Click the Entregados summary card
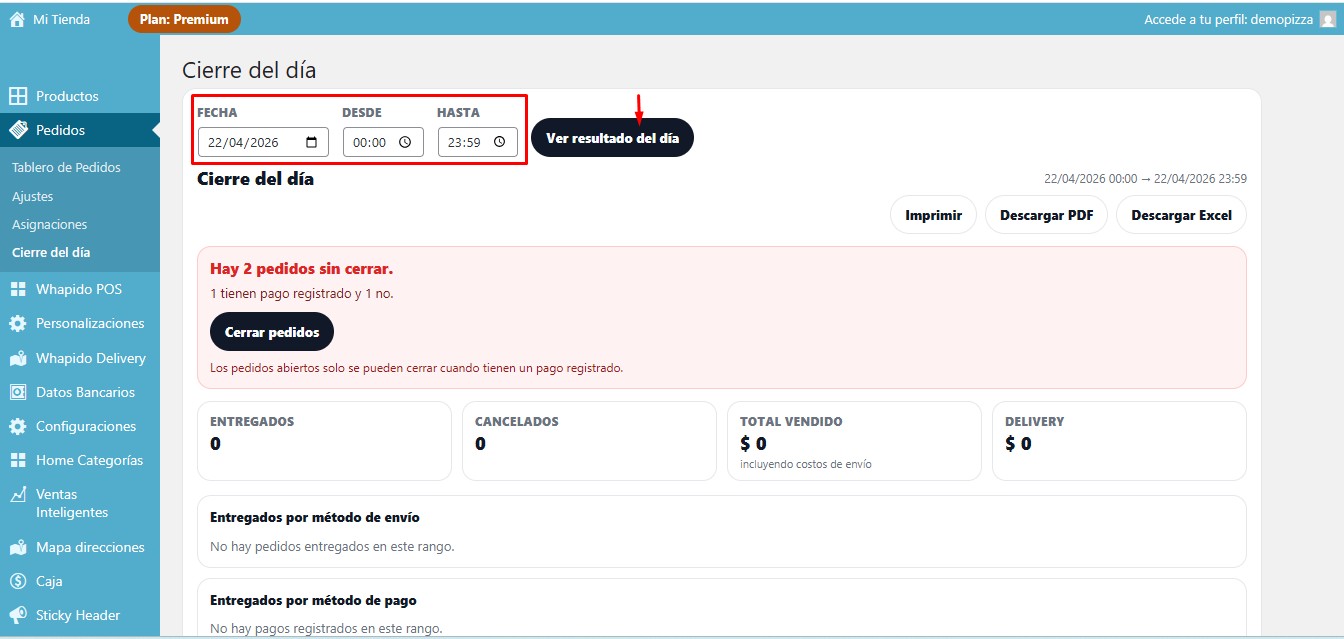The width and height of the screenshot is (1344, 639). (x=324, y=441)
